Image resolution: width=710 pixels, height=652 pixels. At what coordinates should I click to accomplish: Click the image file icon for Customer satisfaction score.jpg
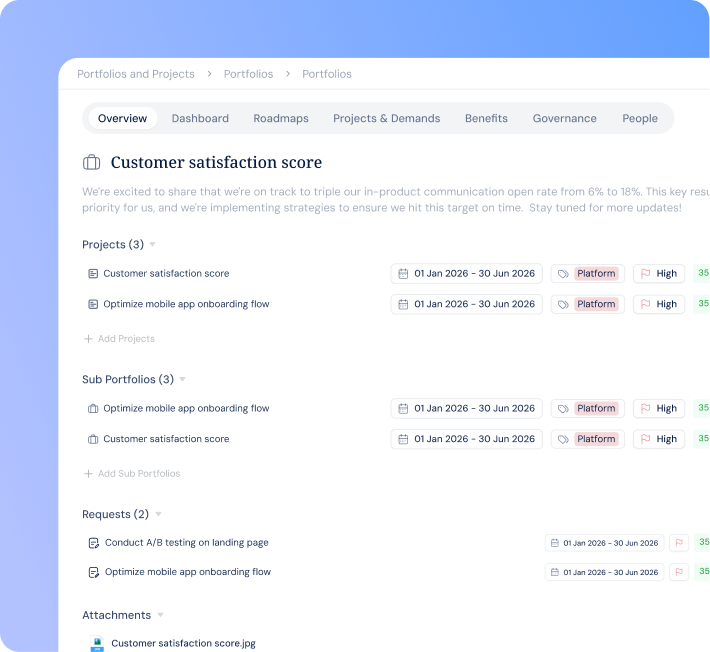pos(97,643)
